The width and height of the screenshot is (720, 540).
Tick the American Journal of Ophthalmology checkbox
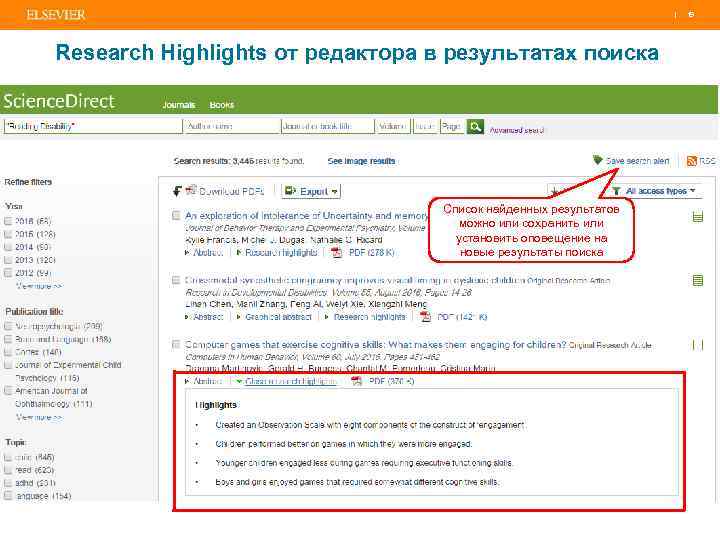coord(8,391)
